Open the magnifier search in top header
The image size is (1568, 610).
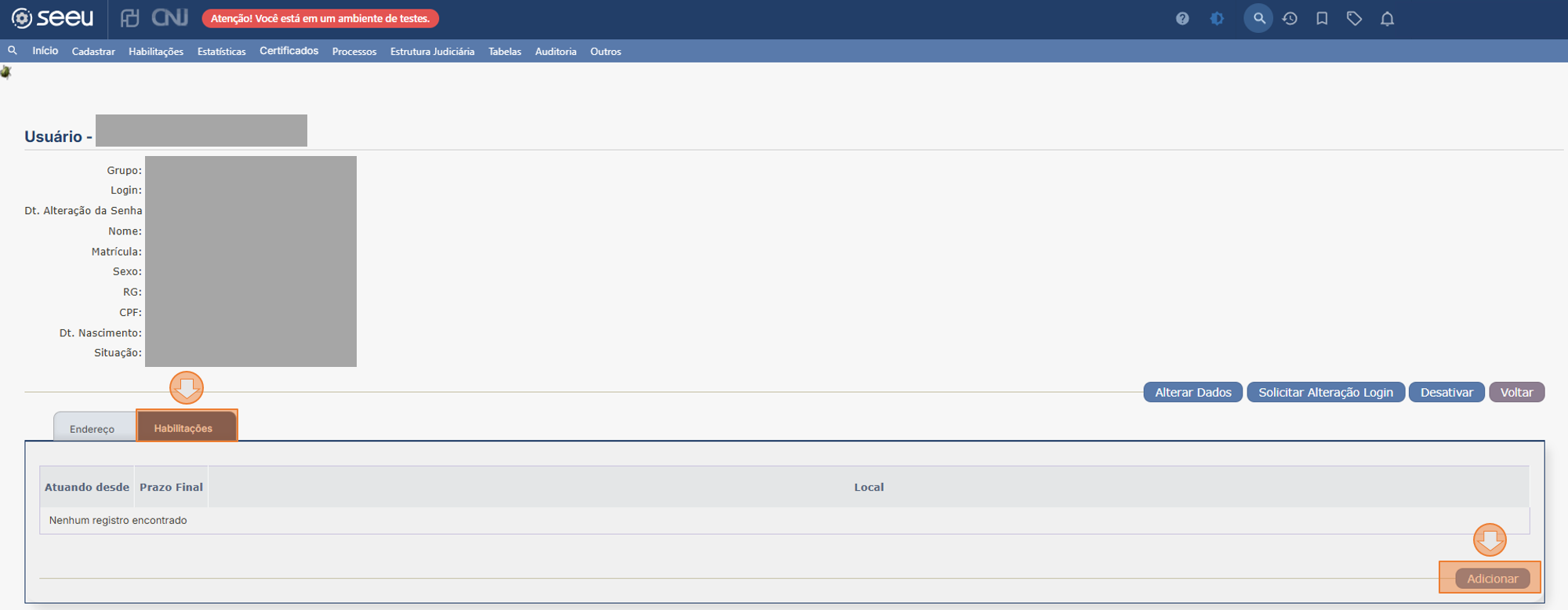tap(1258, 18)
